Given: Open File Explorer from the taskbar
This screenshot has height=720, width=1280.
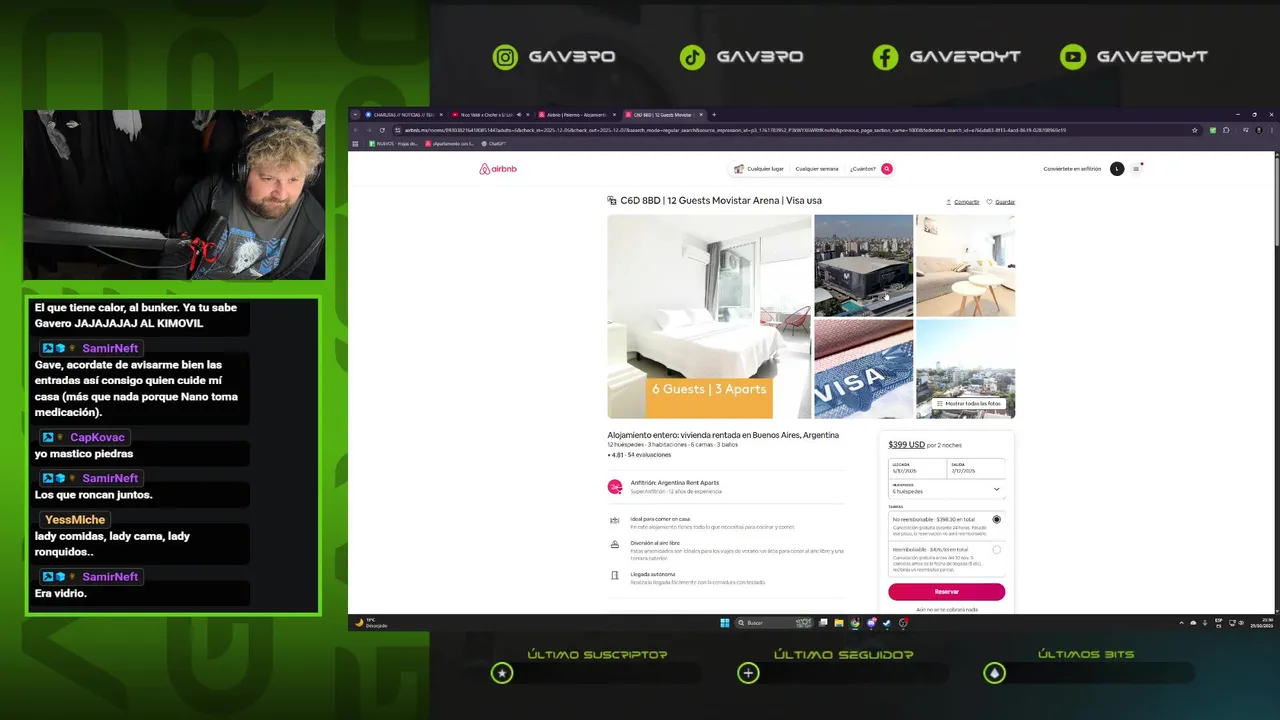Looking at the screenshot, I should pos(839,623).
